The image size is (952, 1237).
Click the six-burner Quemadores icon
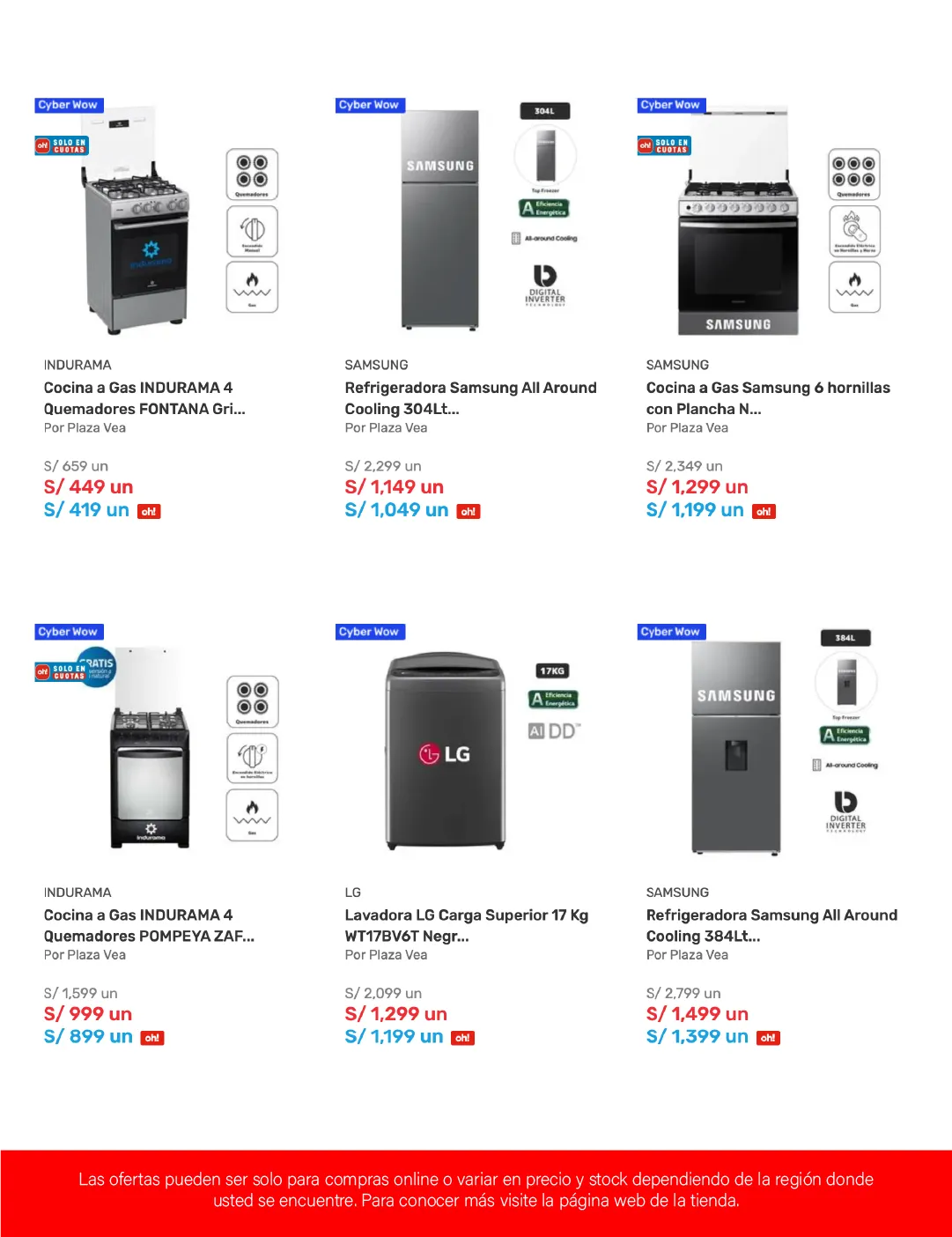pos(853,174)
